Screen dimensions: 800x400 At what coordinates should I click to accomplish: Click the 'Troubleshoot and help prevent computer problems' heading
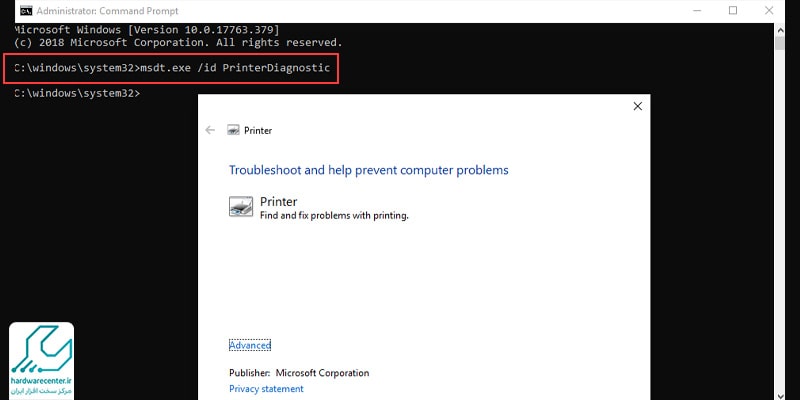click(x=369, y=170)
